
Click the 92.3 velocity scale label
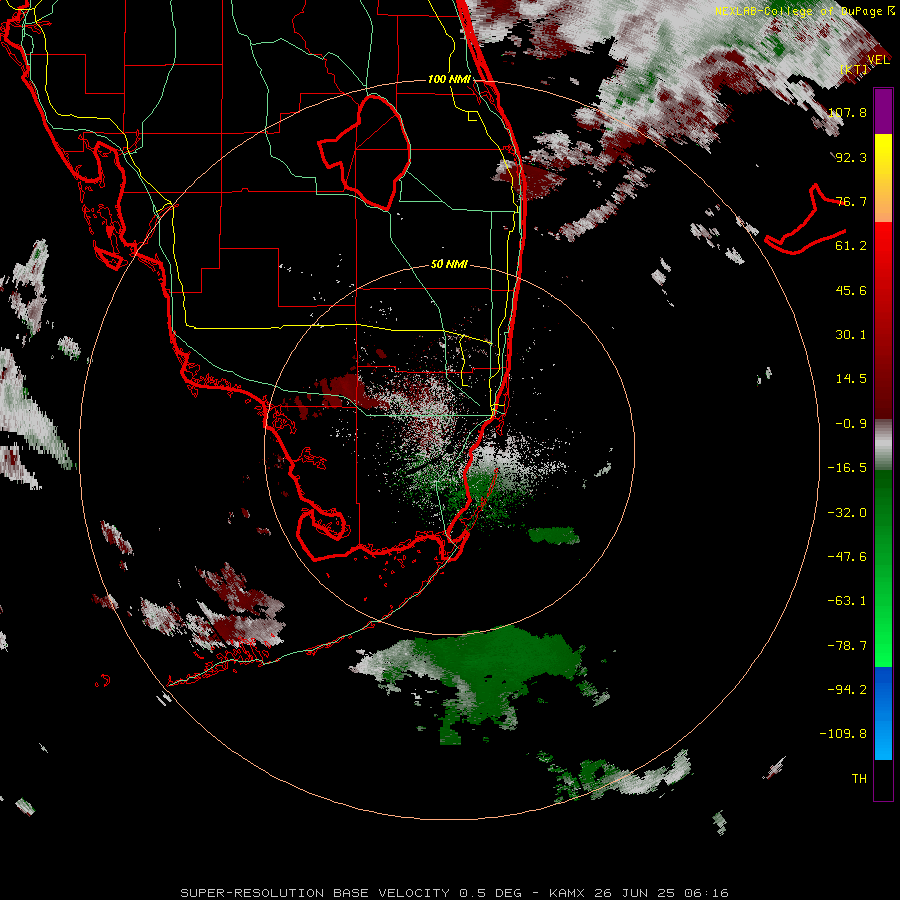tap(851, 157)
